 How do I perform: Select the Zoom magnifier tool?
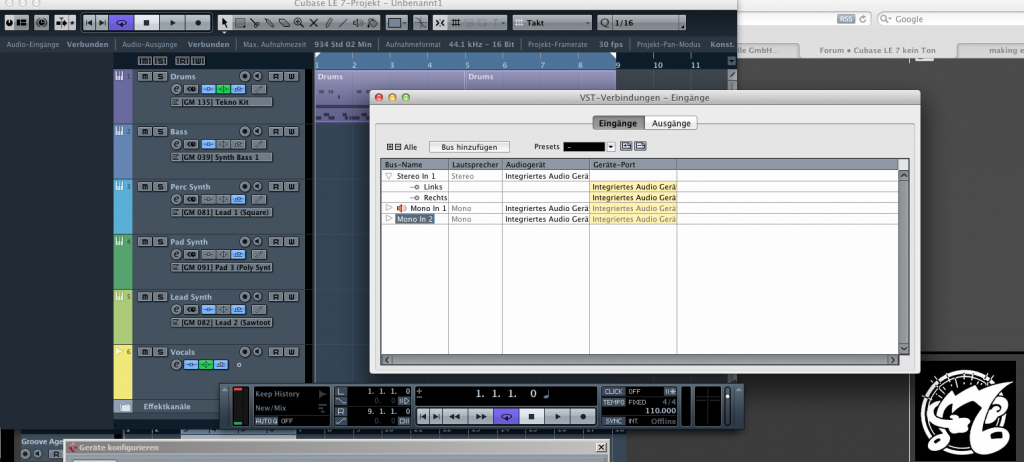(x=298, y=23)
